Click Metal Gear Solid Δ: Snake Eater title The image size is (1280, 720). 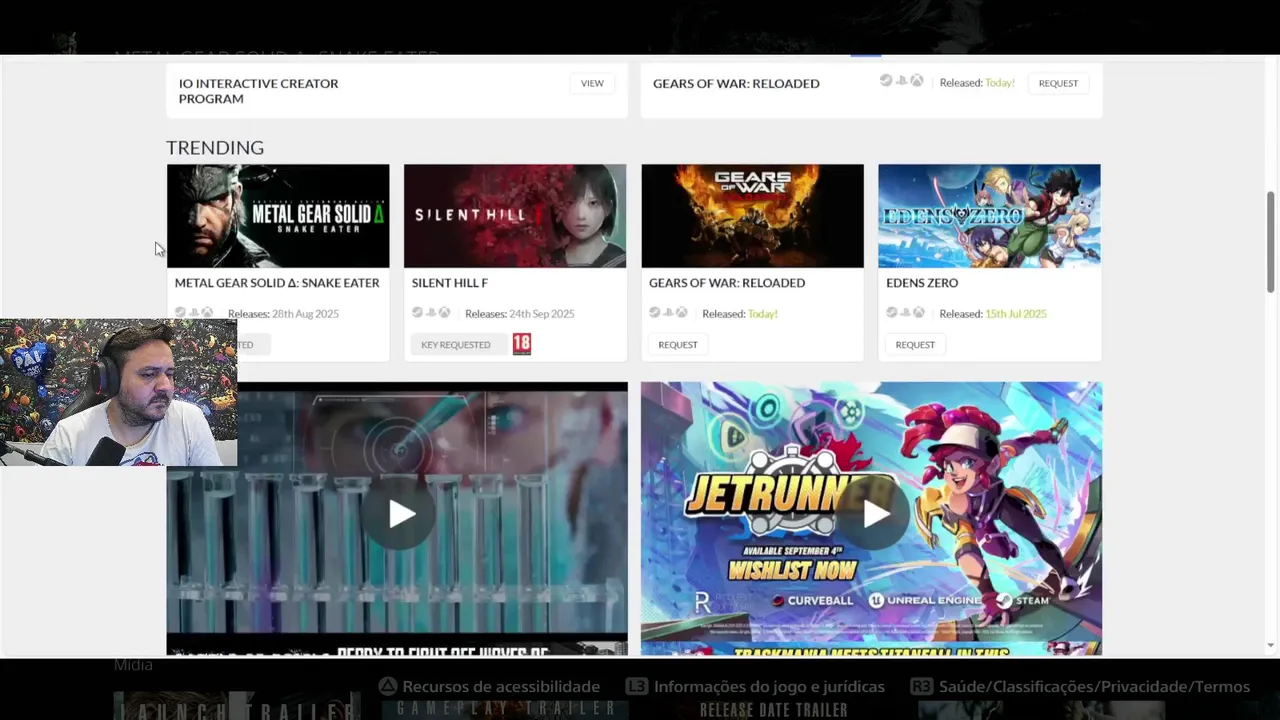pyautogui.click(x=277, y=283)
